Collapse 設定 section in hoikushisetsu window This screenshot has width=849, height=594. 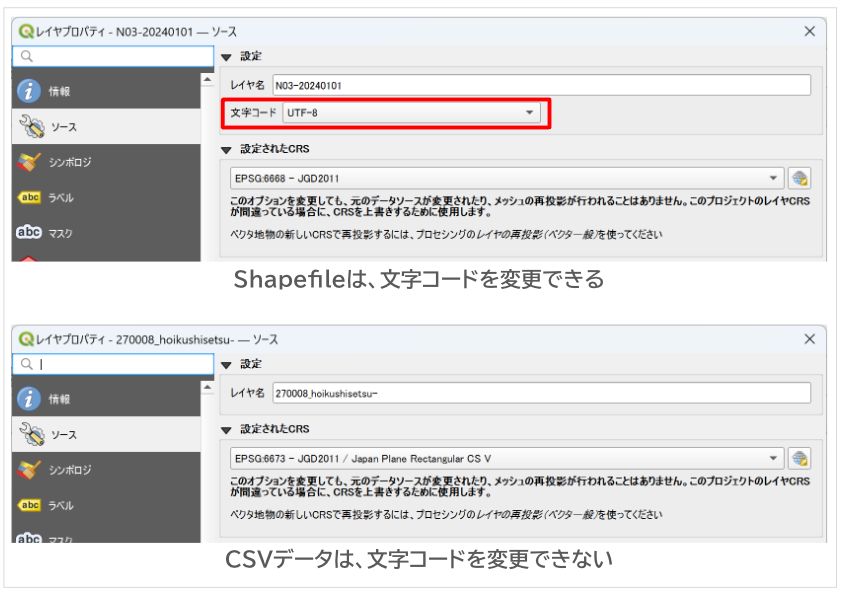(226, 365)
